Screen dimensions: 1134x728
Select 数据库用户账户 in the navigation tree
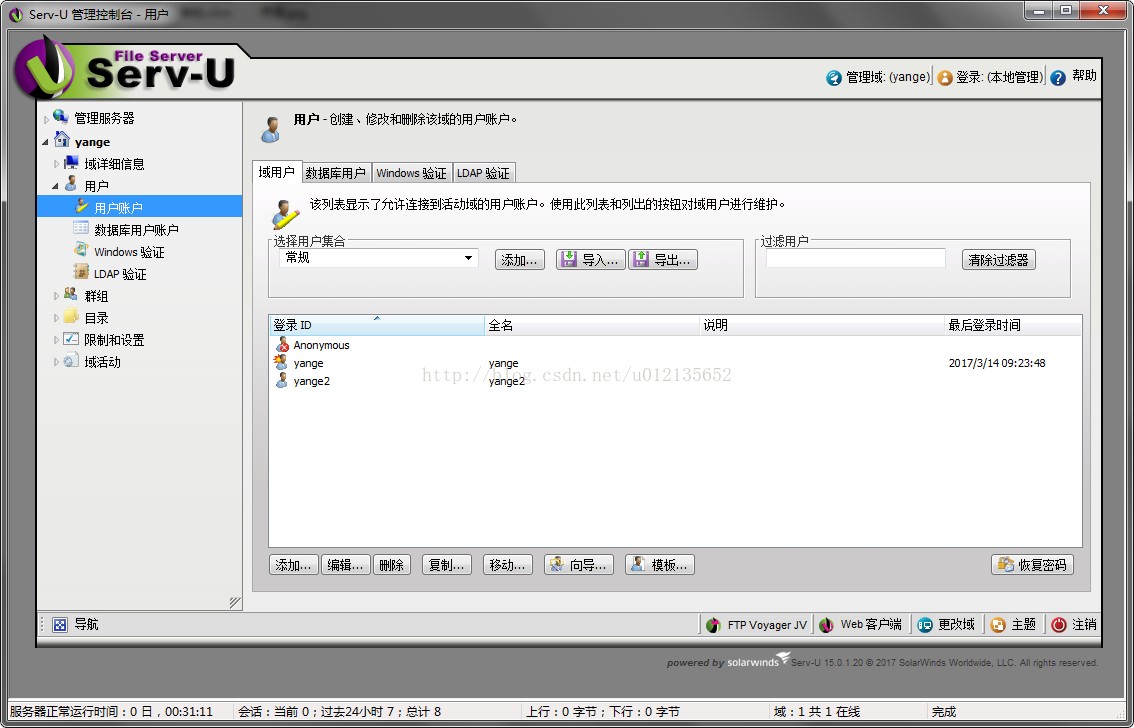coord(136,230)
